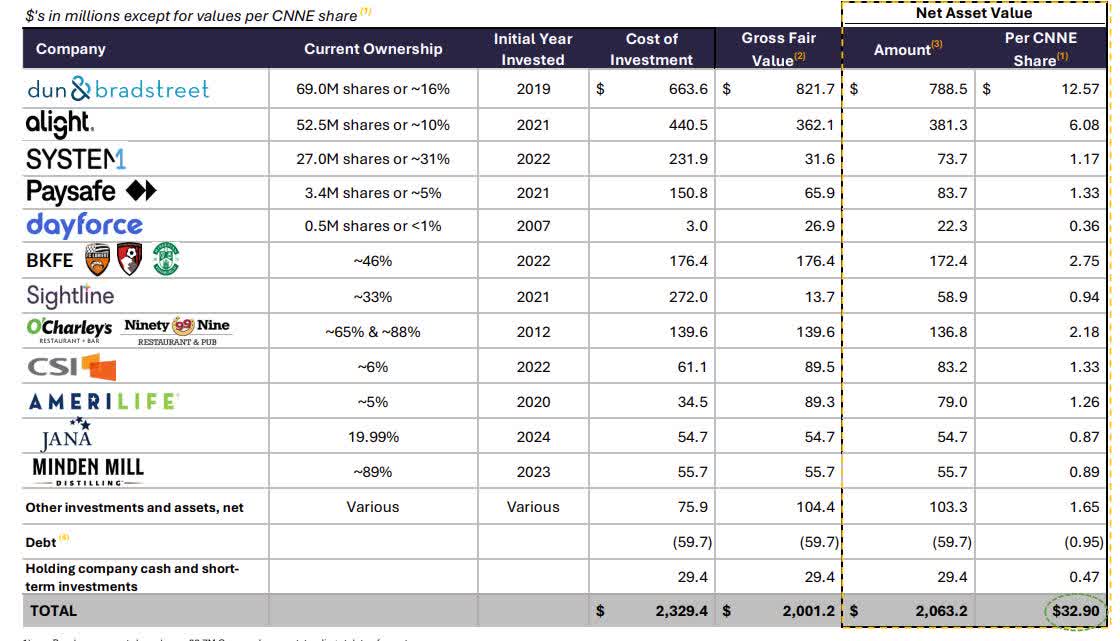Click the dayforce logo
Viewport: 1120px width, 641px height.
(84, 225)
